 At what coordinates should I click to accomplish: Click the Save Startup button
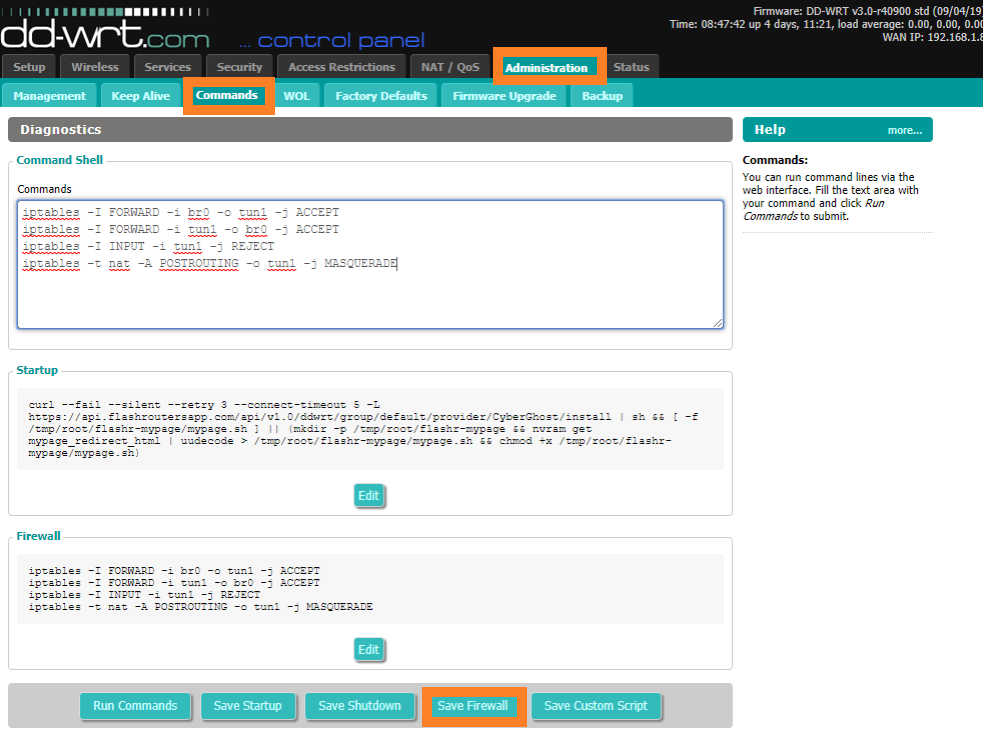click(248, 706)
